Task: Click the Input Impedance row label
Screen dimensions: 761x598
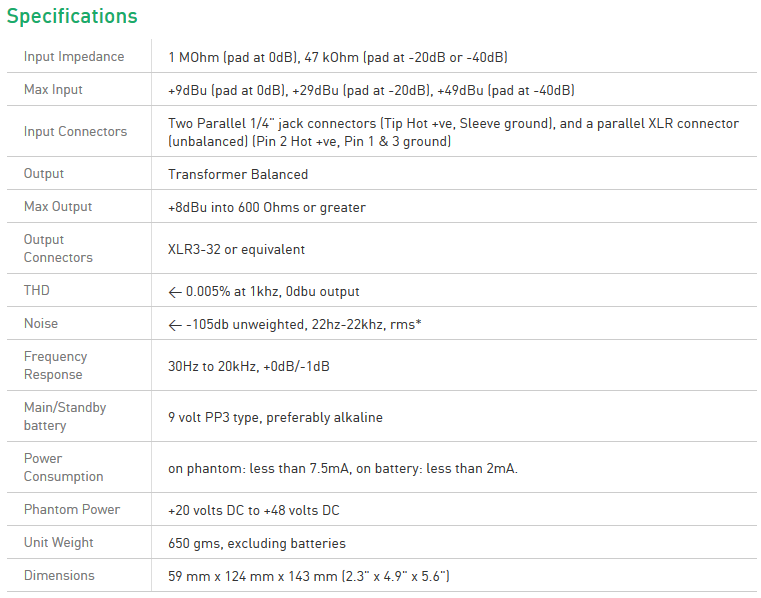Action: [74, 57]
